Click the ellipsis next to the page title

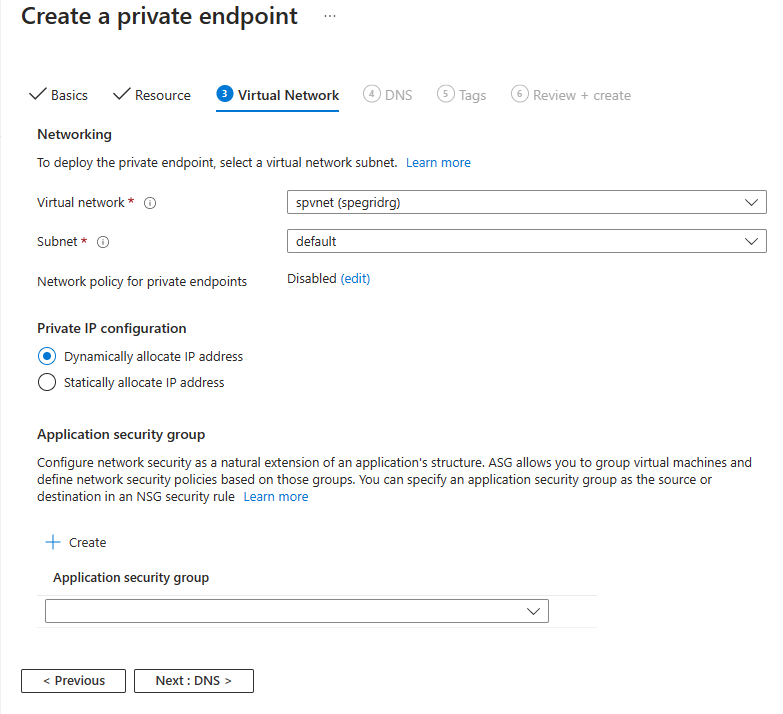330,17
